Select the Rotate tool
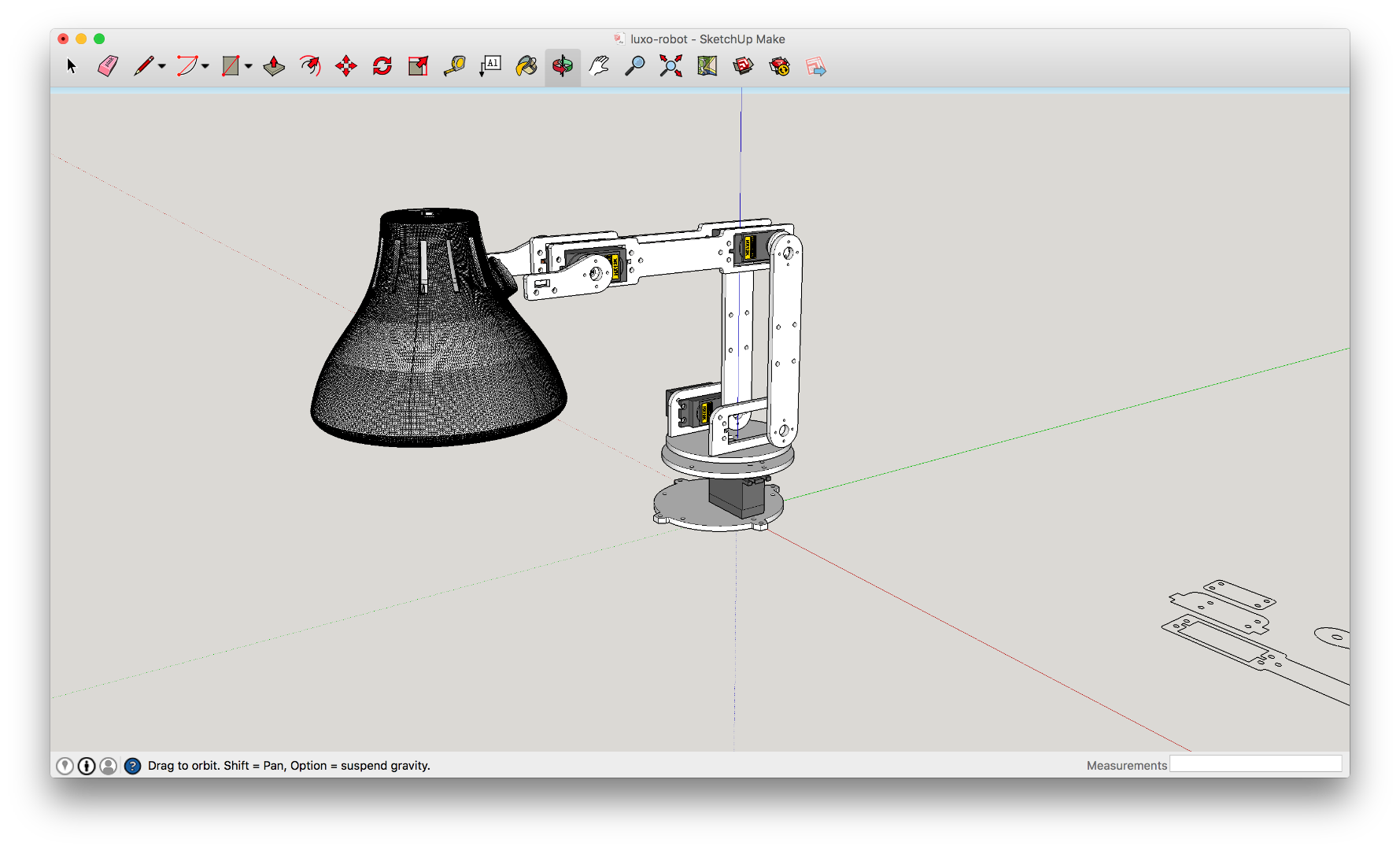Viewport: 1400px width, 850px height. pyautogui.click(x=382, y=67)
